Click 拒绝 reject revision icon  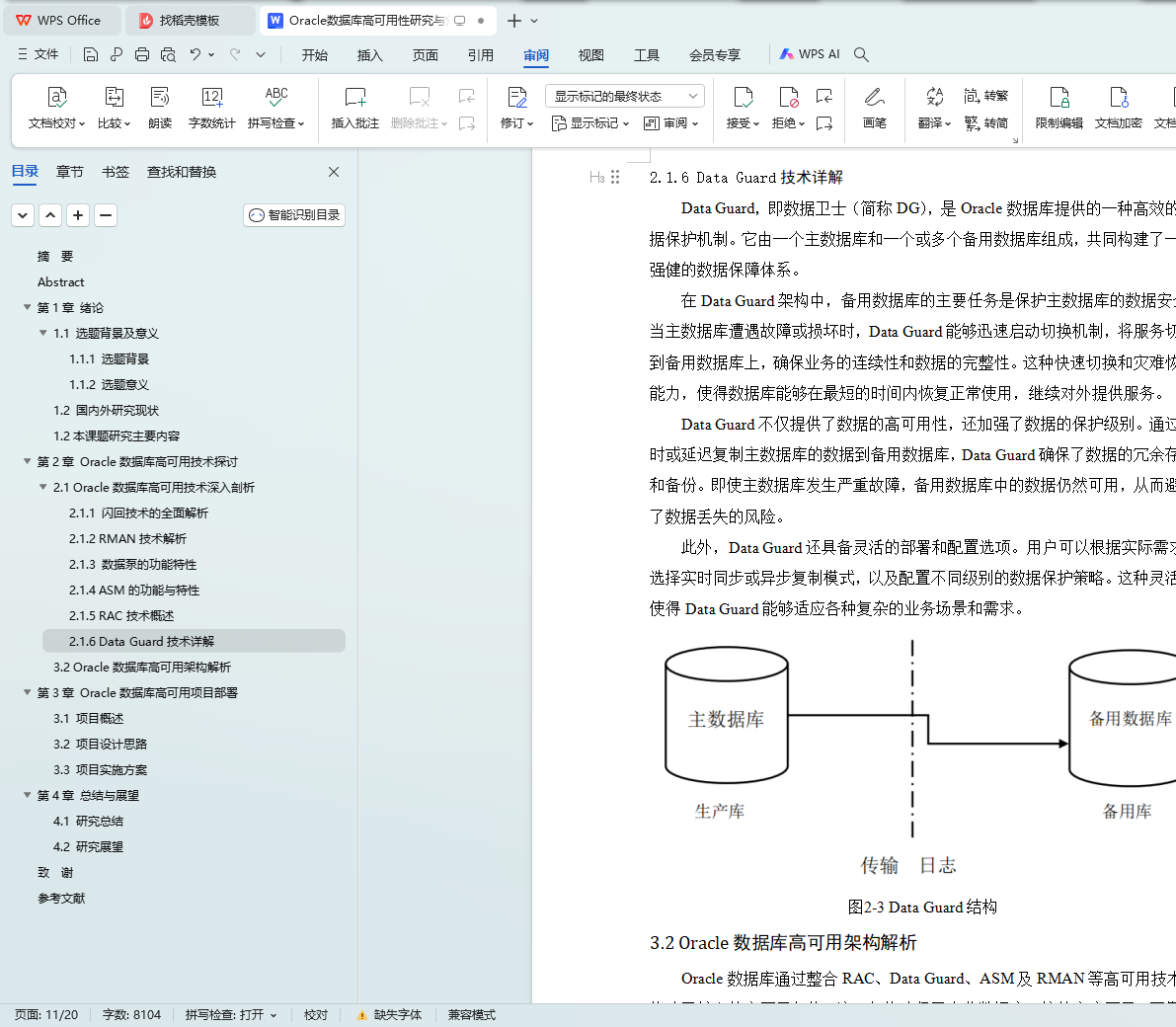pyautogui.click(x=788, y=98)
